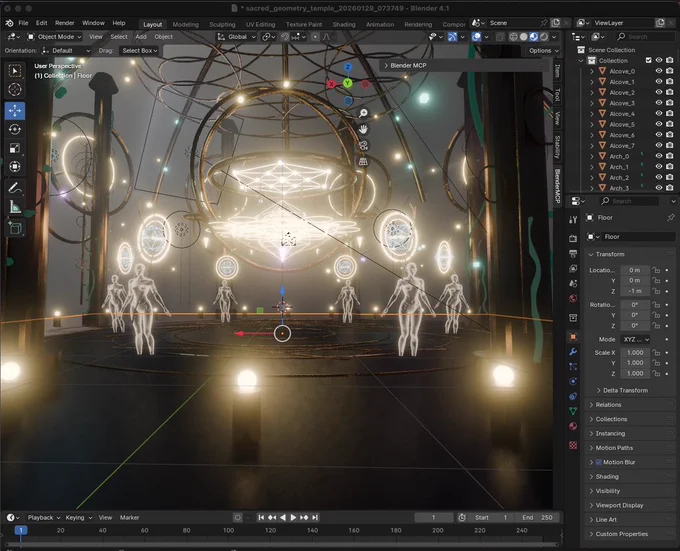The height and width of the screenshot is (551, 680).
Task: Jump to the animation start frame
Action: pos(261,517)
